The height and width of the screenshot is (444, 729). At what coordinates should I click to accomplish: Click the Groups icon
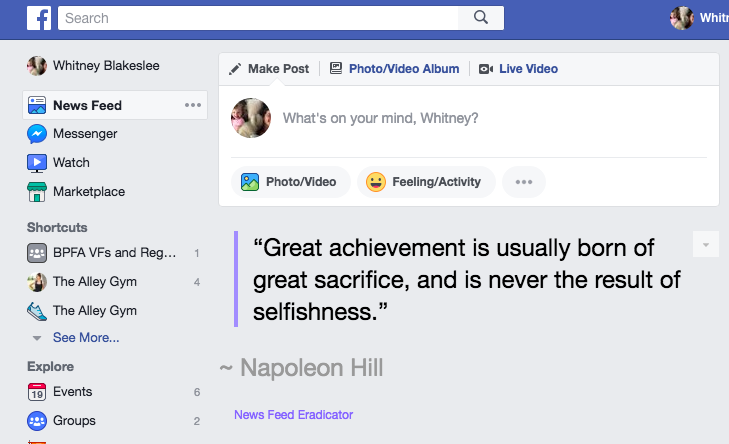(37, 421)
